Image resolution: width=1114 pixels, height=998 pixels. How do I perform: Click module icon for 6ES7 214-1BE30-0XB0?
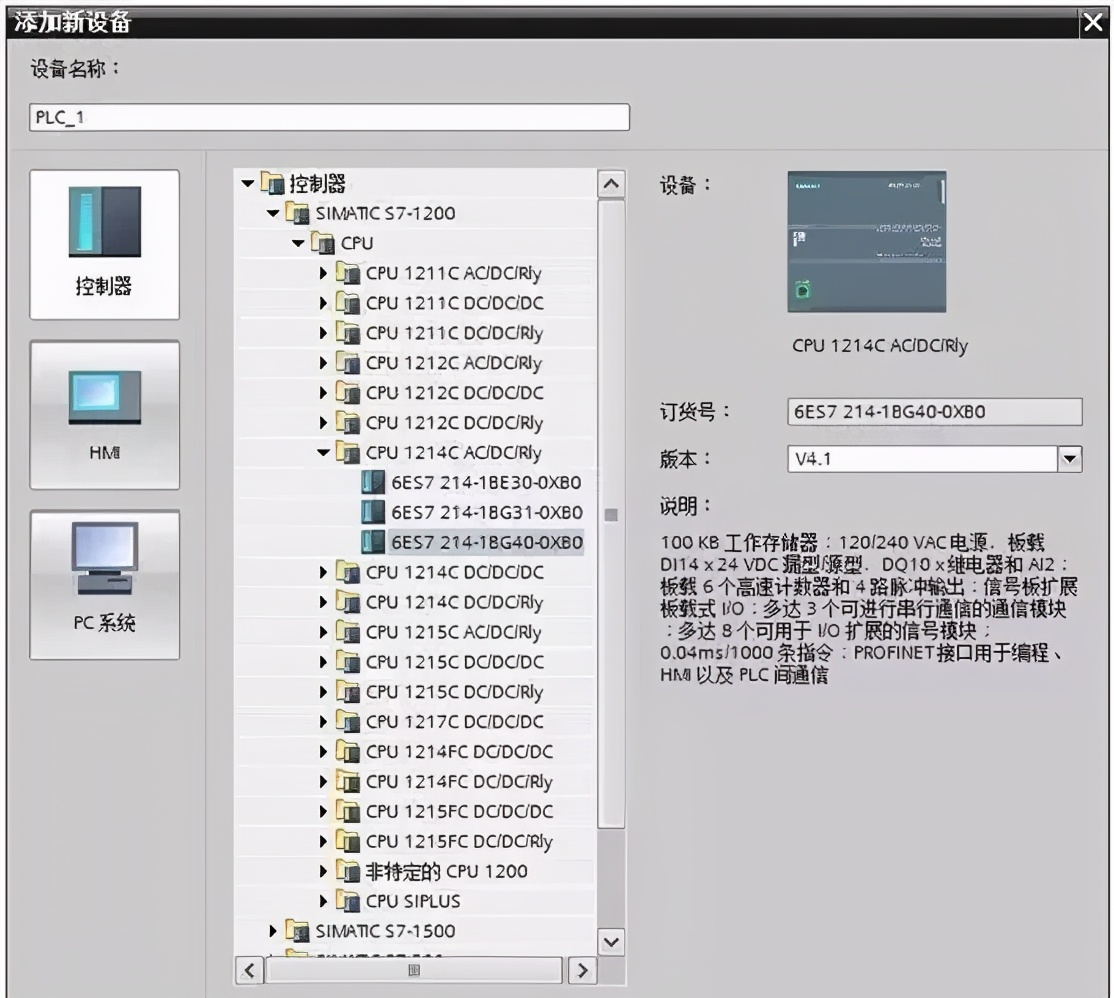point(372,482)
